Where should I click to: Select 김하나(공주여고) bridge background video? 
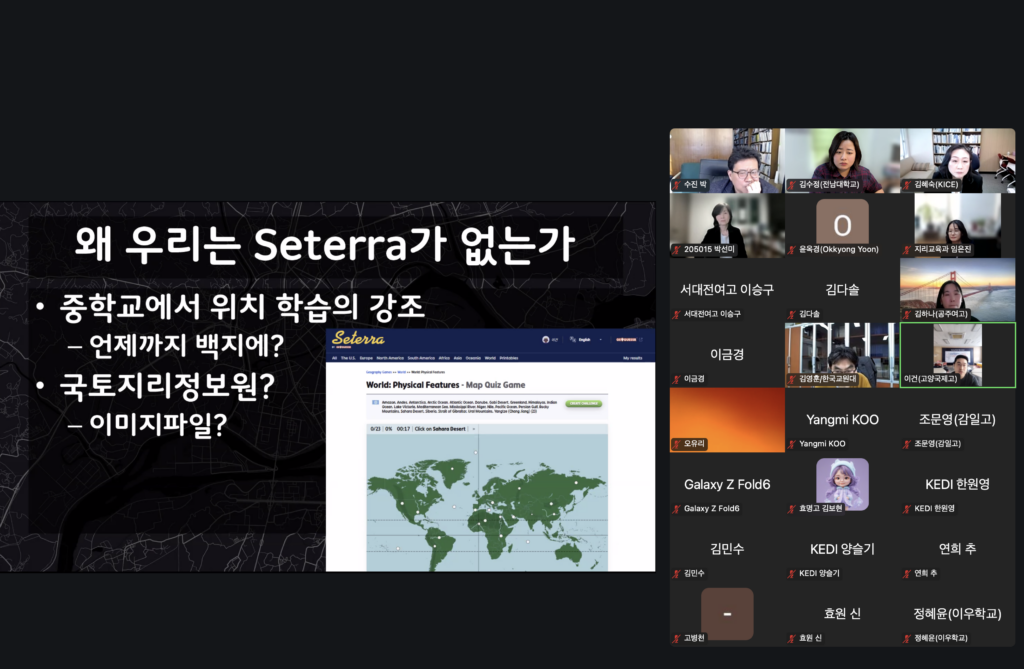tap(957, 289)
